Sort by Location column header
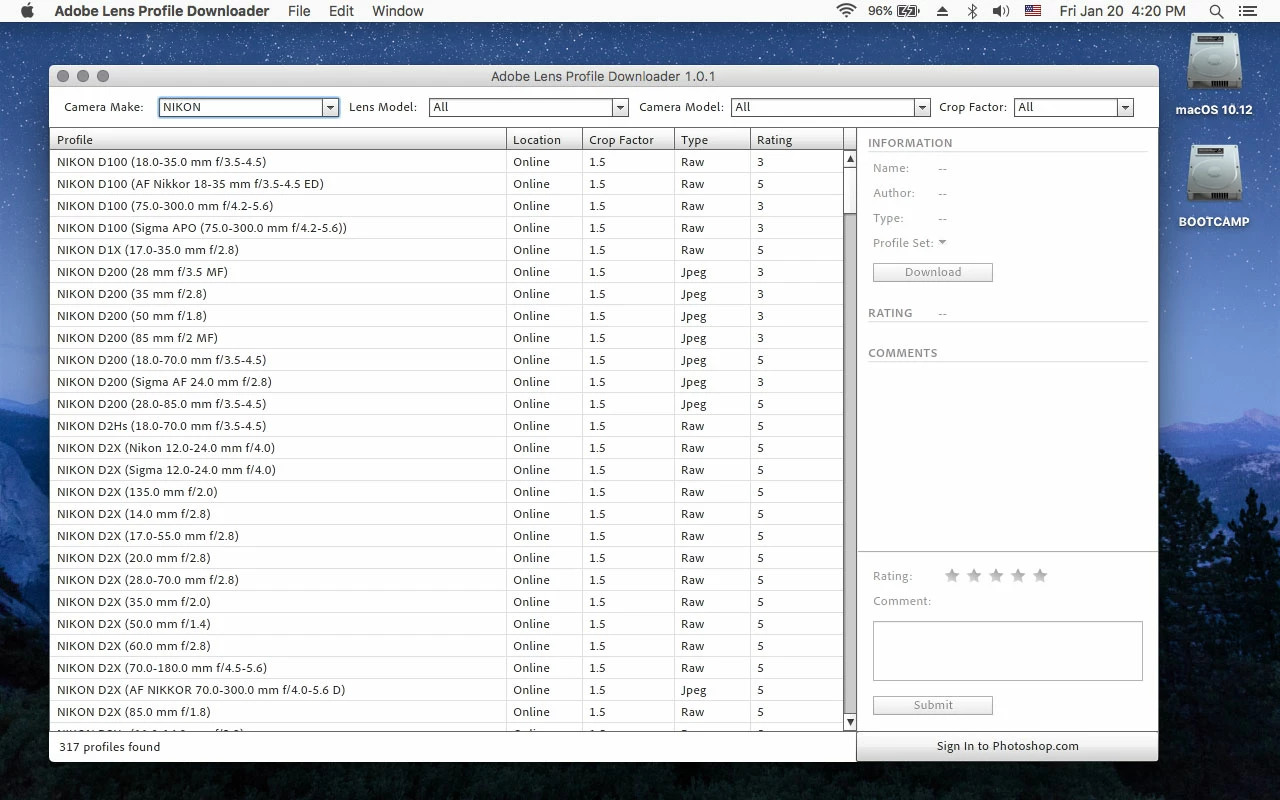 pos(544,140)
